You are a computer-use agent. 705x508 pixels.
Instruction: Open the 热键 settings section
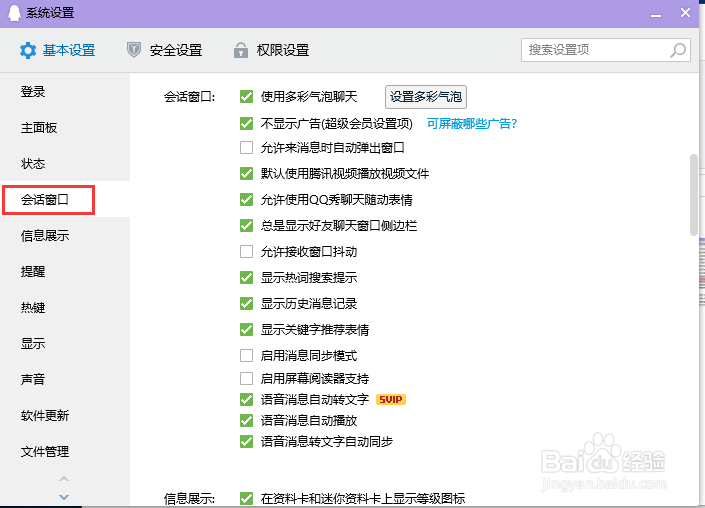click(x=33, y=307)
